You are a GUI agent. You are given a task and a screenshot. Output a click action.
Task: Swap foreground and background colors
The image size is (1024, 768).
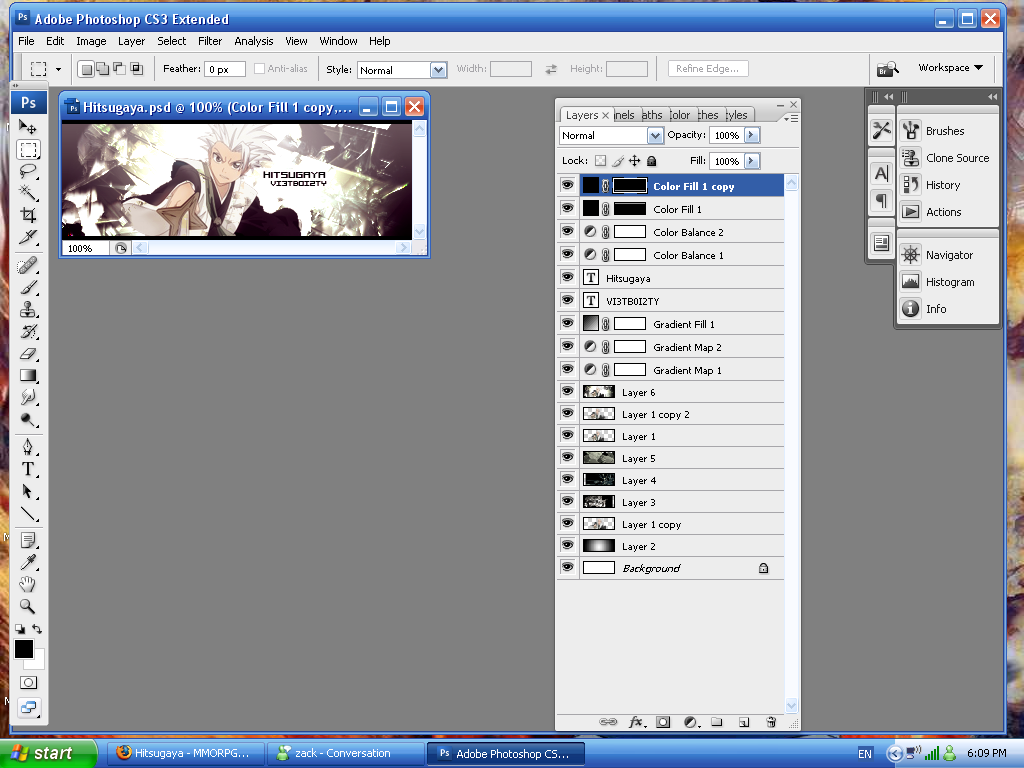coord(37,629)
